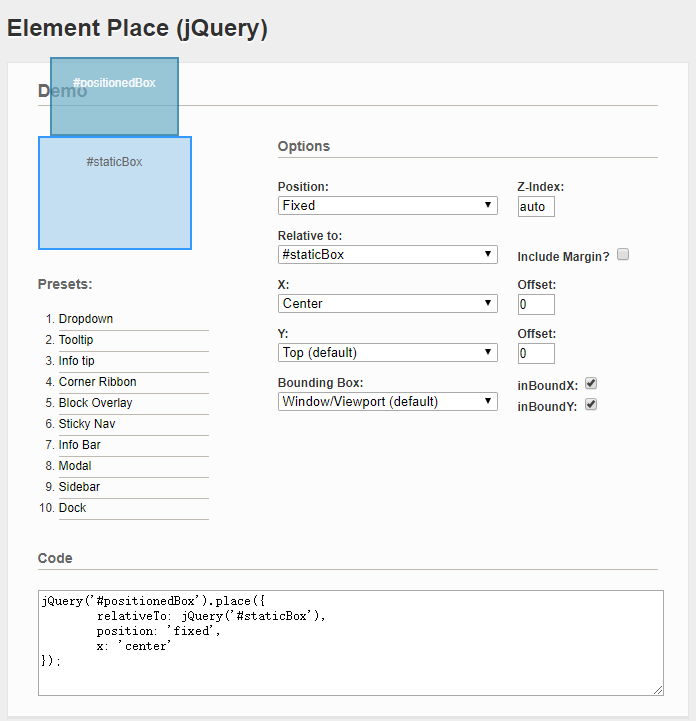Select the Modal preset
696x721 pixels.
coord(75,466)
